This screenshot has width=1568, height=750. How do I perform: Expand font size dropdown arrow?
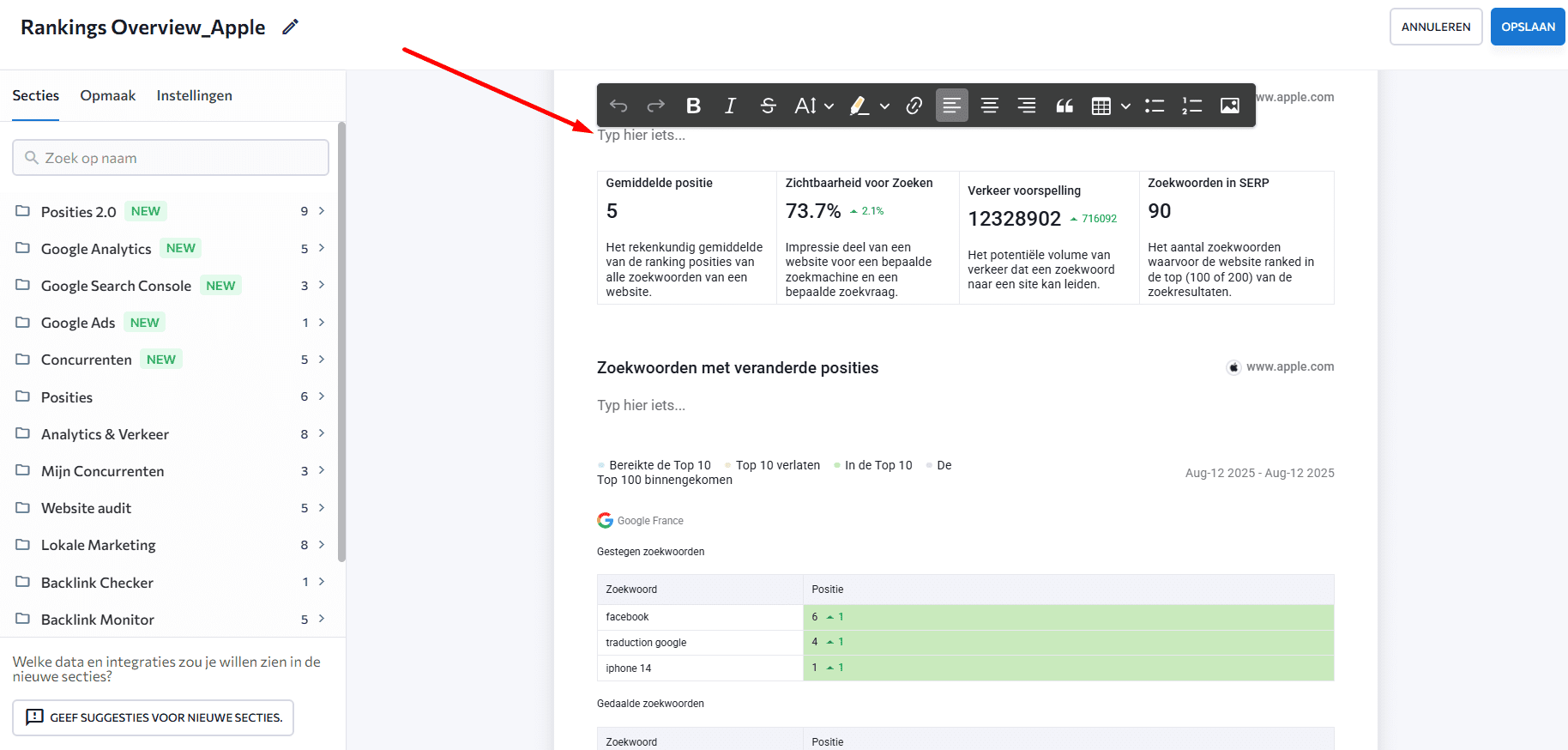(x=829, y=106)
